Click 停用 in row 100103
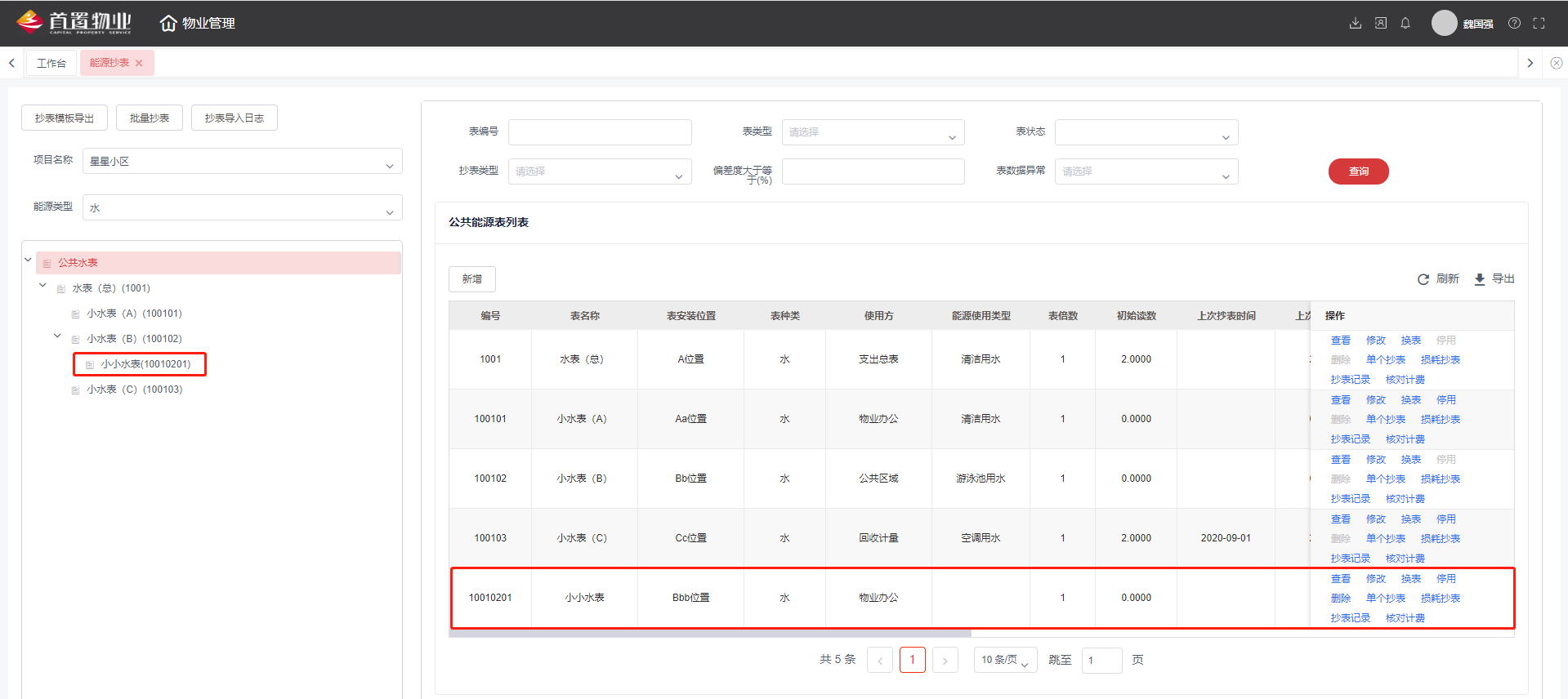The image size is (1568, 699). click(x=1446, y=519)
